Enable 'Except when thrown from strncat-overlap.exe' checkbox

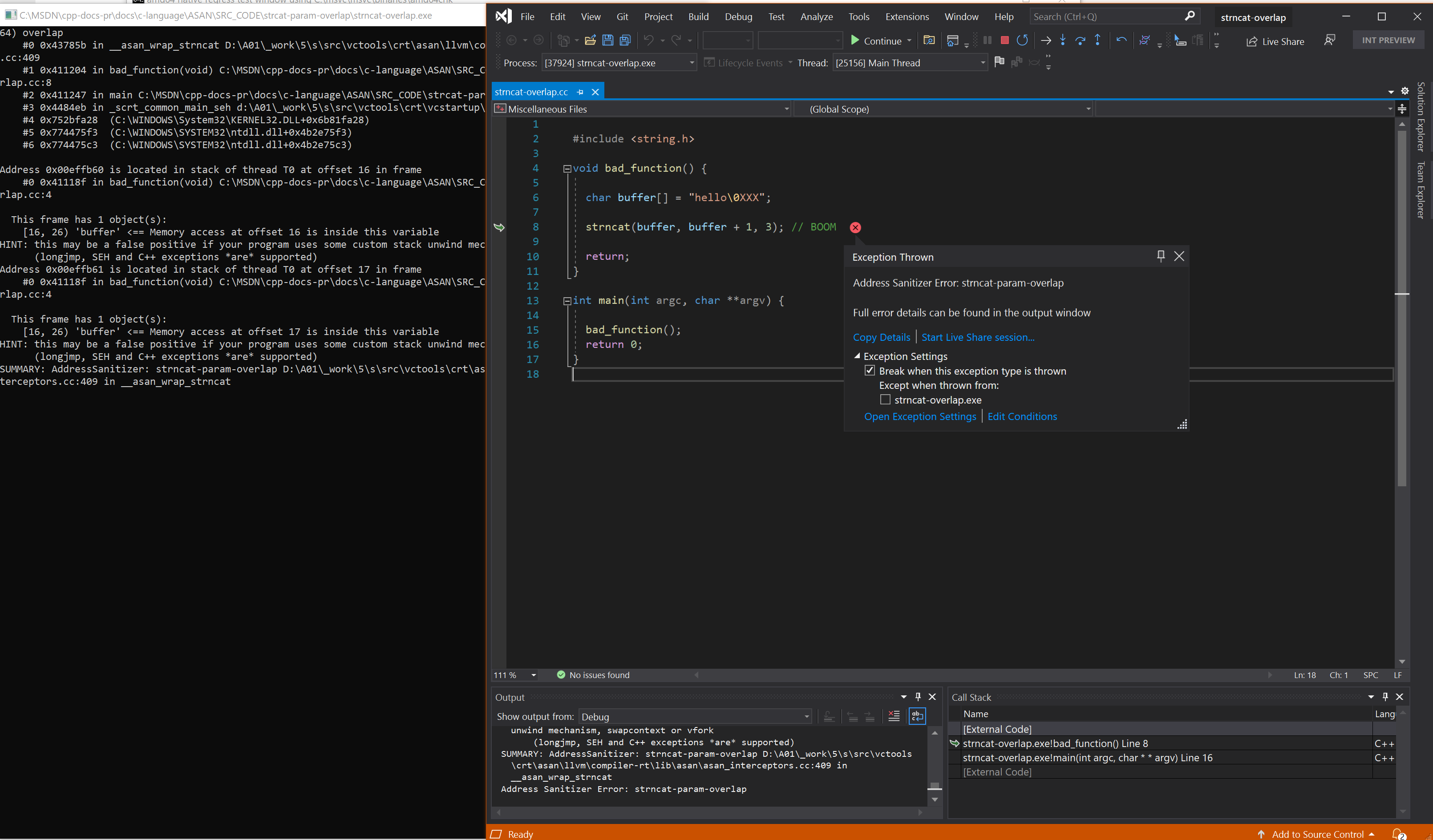tap(884, 399)
